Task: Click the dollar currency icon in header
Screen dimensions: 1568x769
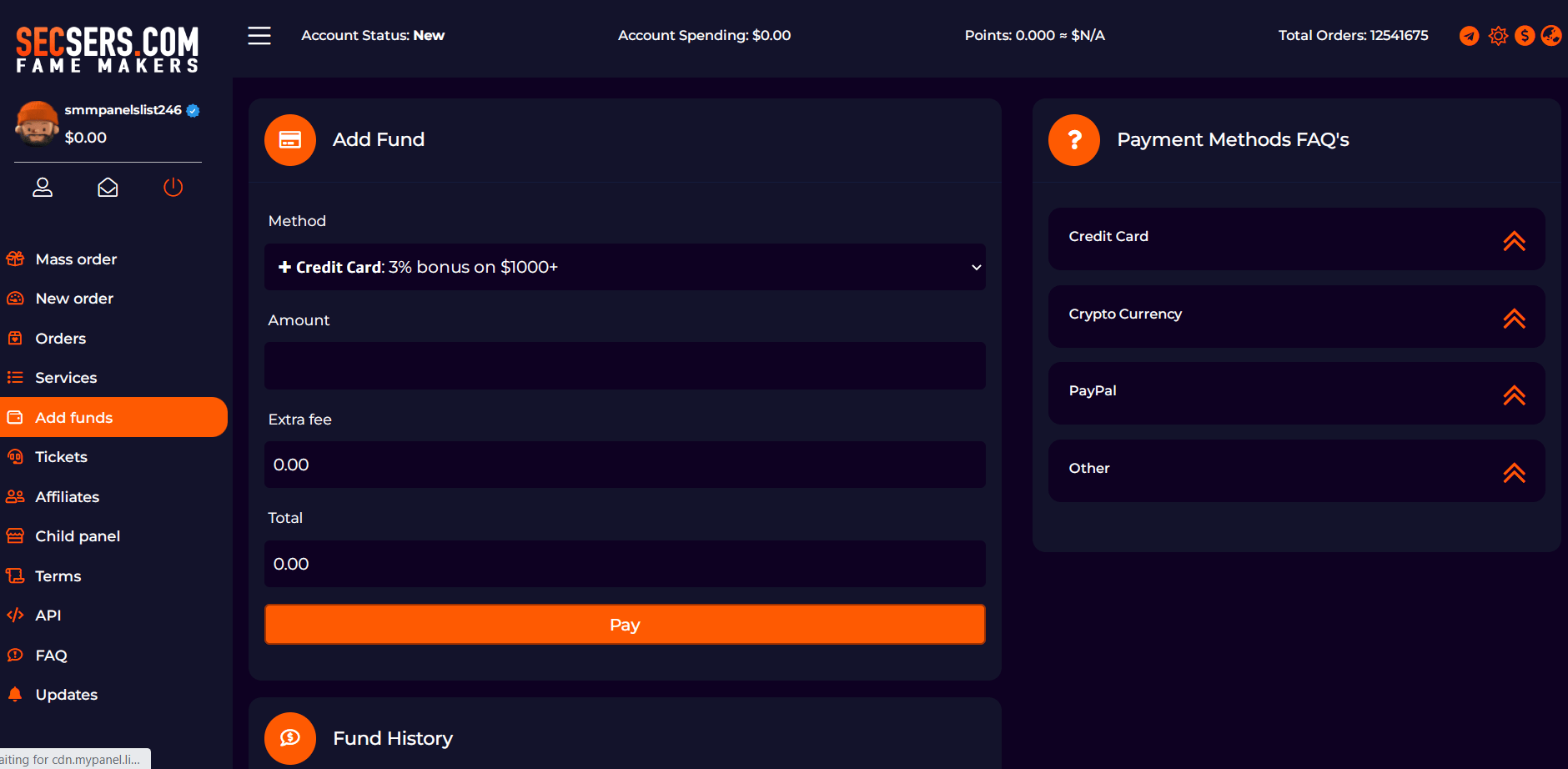Action: 1525,36
